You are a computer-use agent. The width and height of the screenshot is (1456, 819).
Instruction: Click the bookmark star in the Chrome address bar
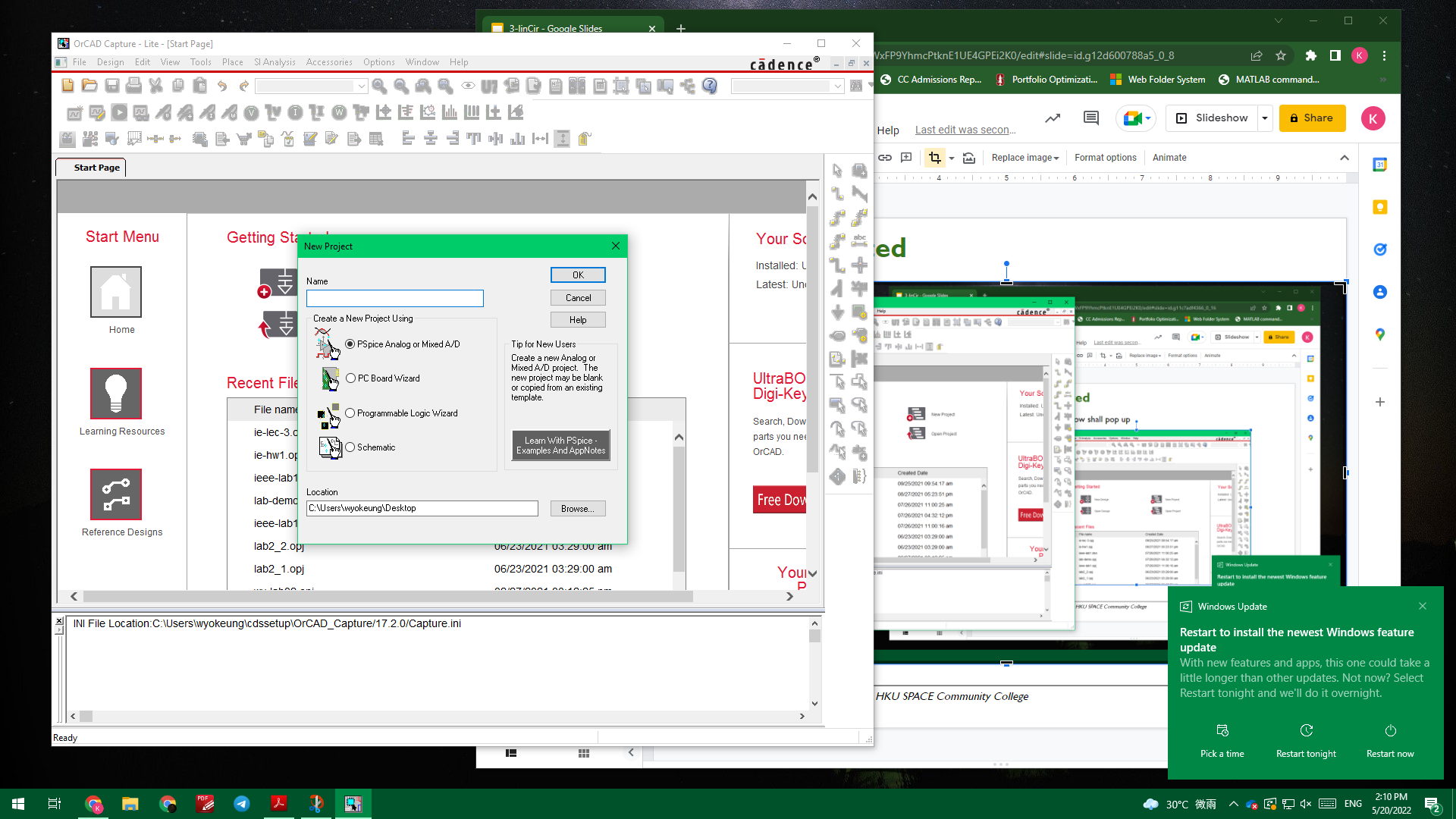coord(1281,55)
